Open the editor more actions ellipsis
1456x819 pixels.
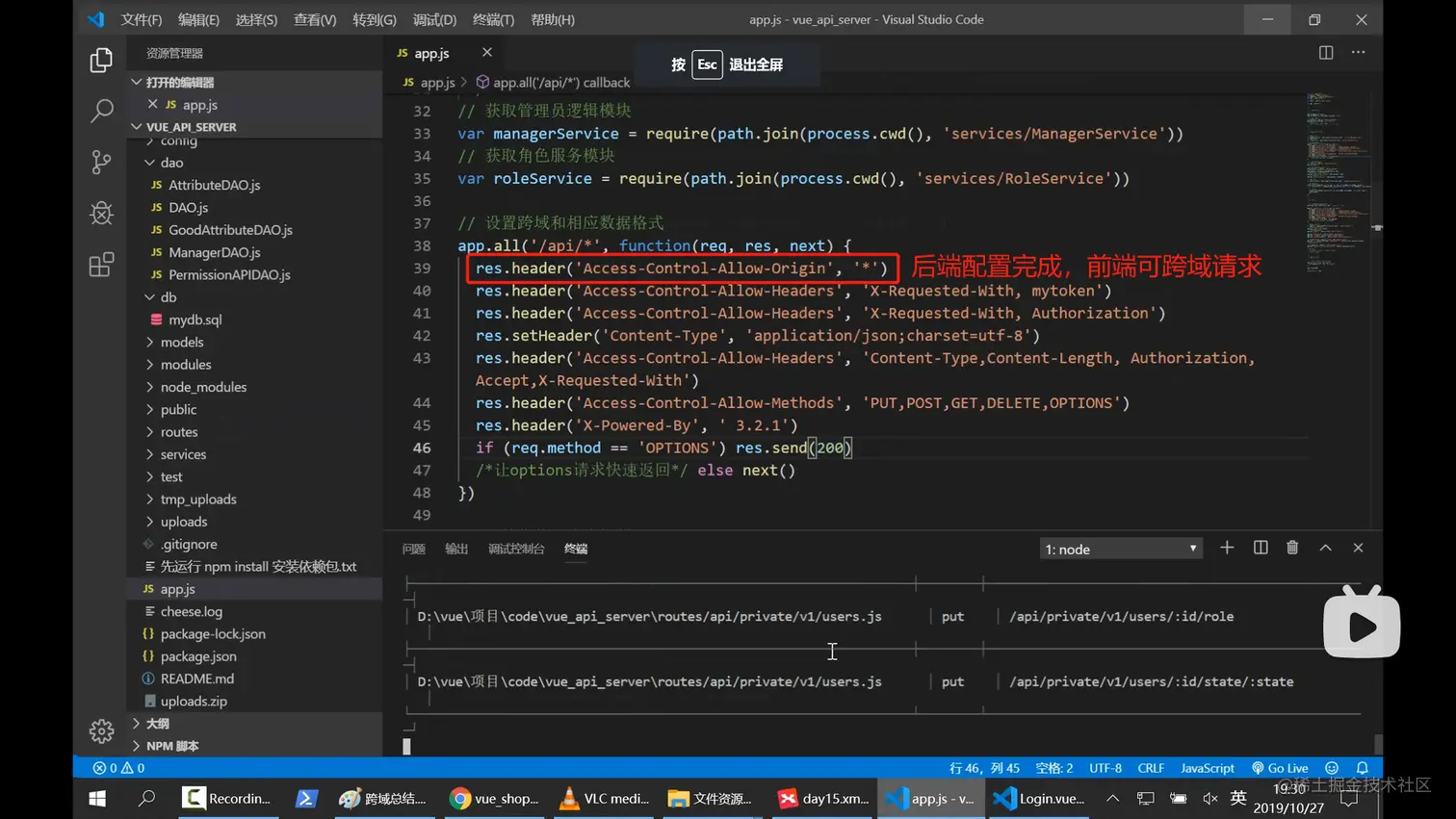(1358, 52)
